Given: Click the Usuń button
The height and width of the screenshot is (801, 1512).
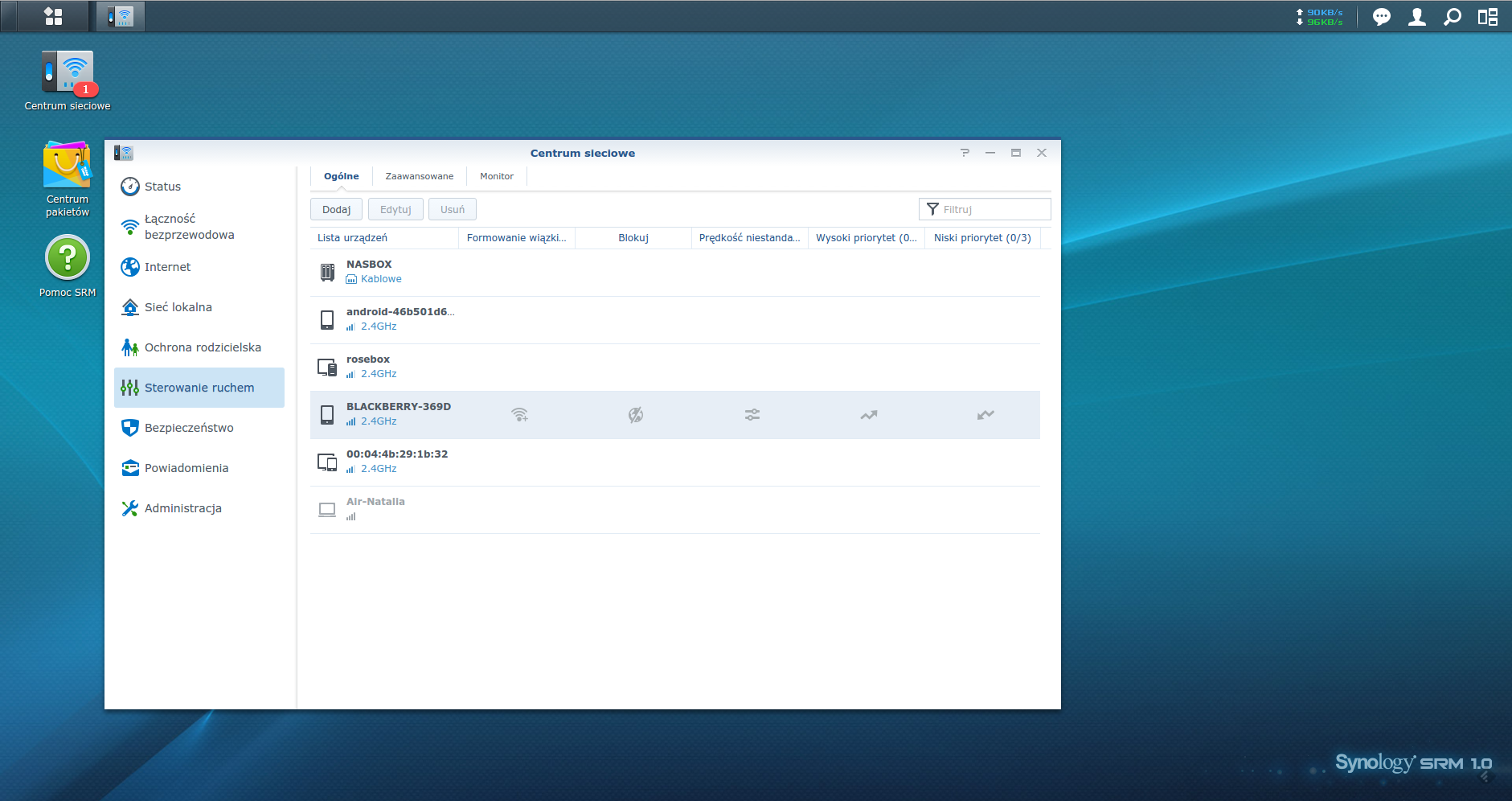Looking at the screenshot, I should 453,209.
